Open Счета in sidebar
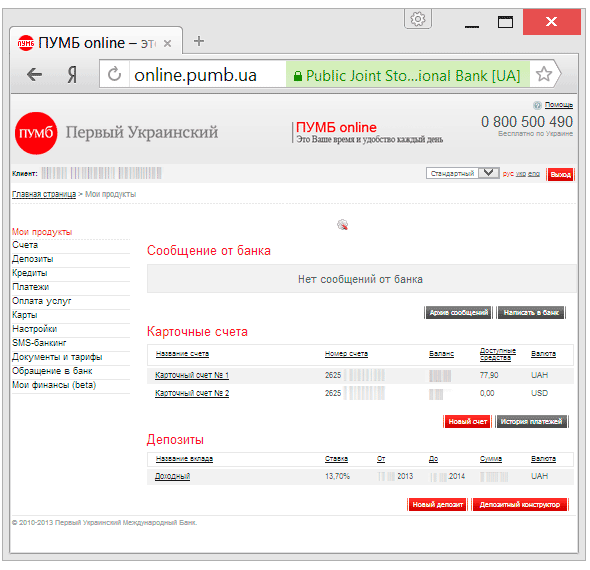Image resolution: width=590 pixels, height=570 pixels. tap(25, 245)
